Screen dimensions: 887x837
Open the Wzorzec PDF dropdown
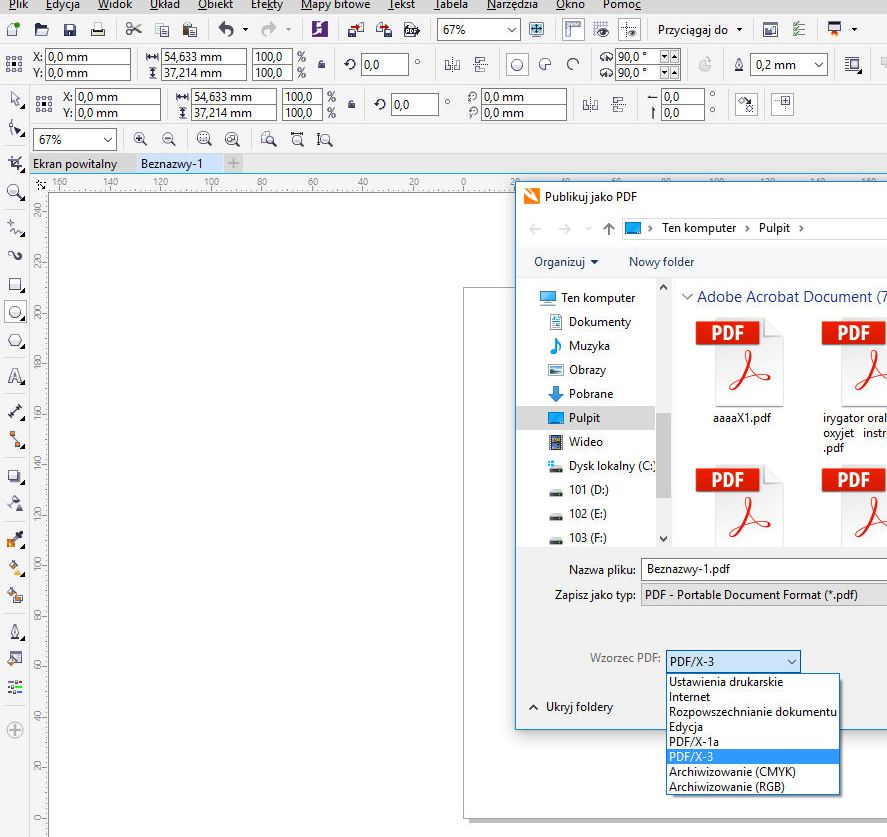(733, 661)
